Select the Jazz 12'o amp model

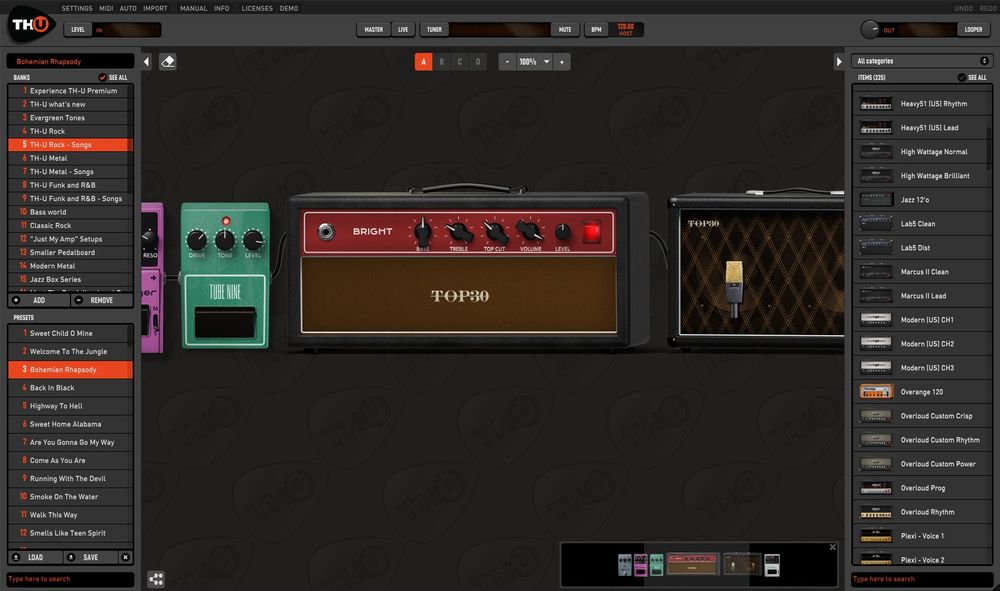point(920,199)
